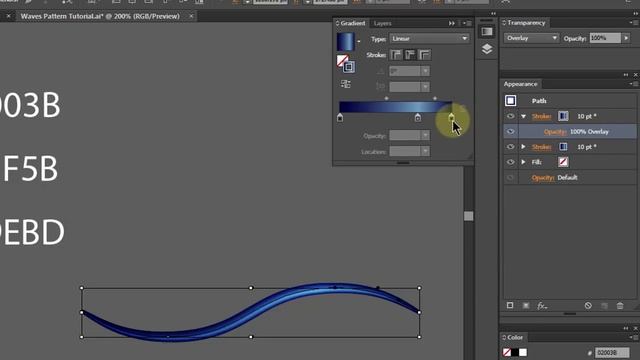Click the Path thumbnail in Appearance panel
This screenshot has height=360, width=640.
click(x=511, y=100)
